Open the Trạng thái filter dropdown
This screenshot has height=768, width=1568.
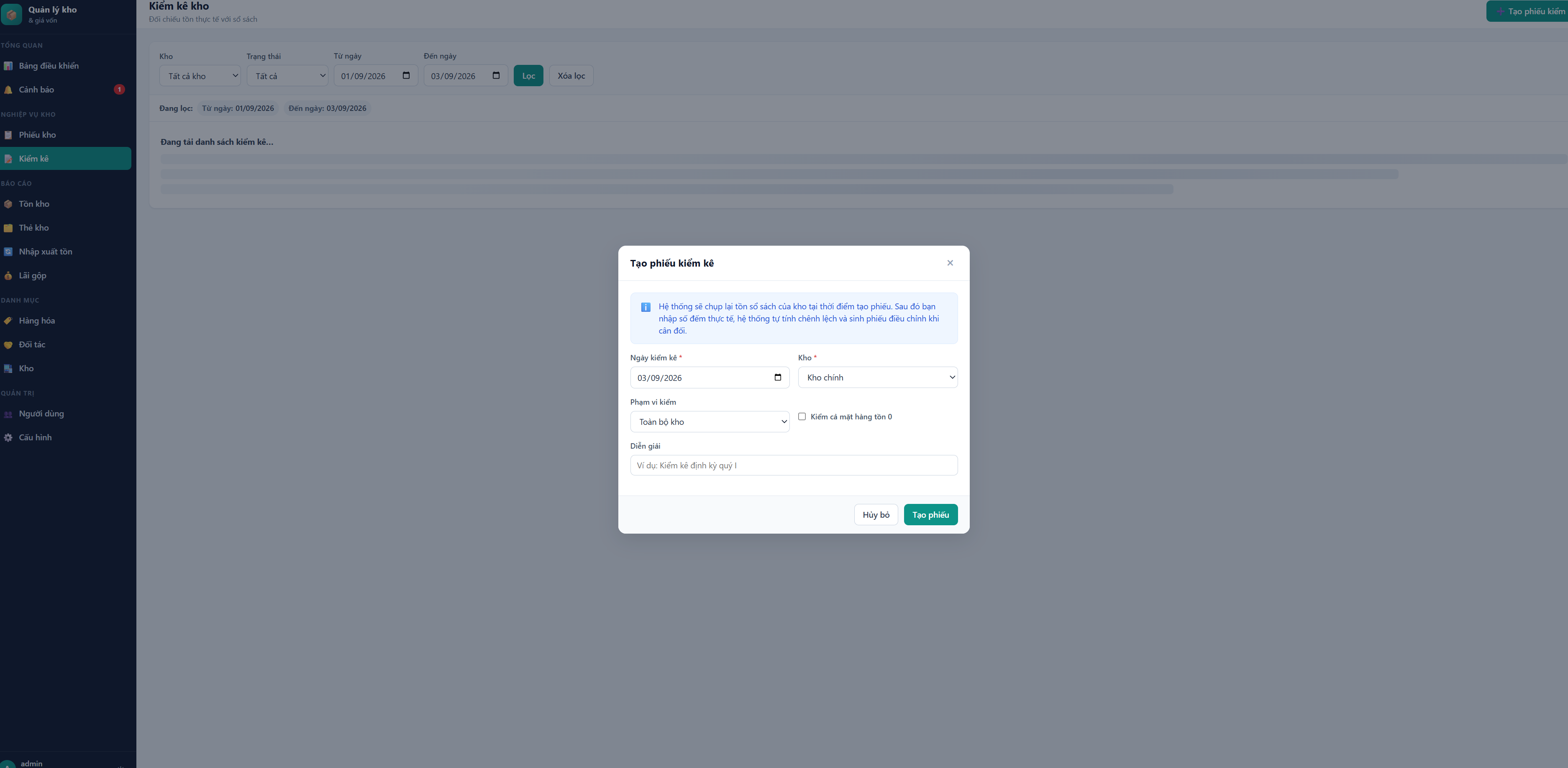point(287,76)
